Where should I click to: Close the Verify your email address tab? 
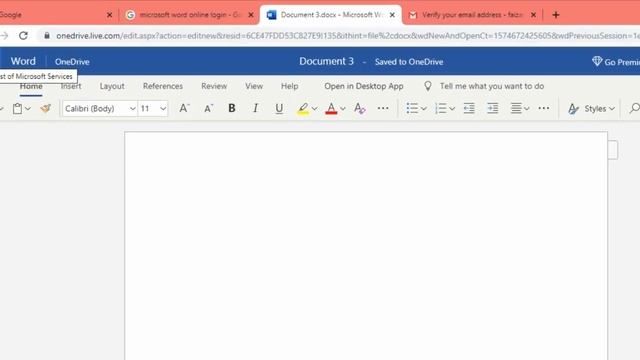(533, 15)
